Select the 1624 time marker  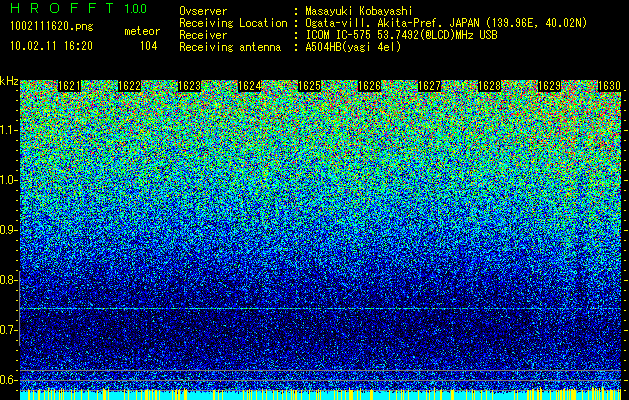click(x=250, y=86)
